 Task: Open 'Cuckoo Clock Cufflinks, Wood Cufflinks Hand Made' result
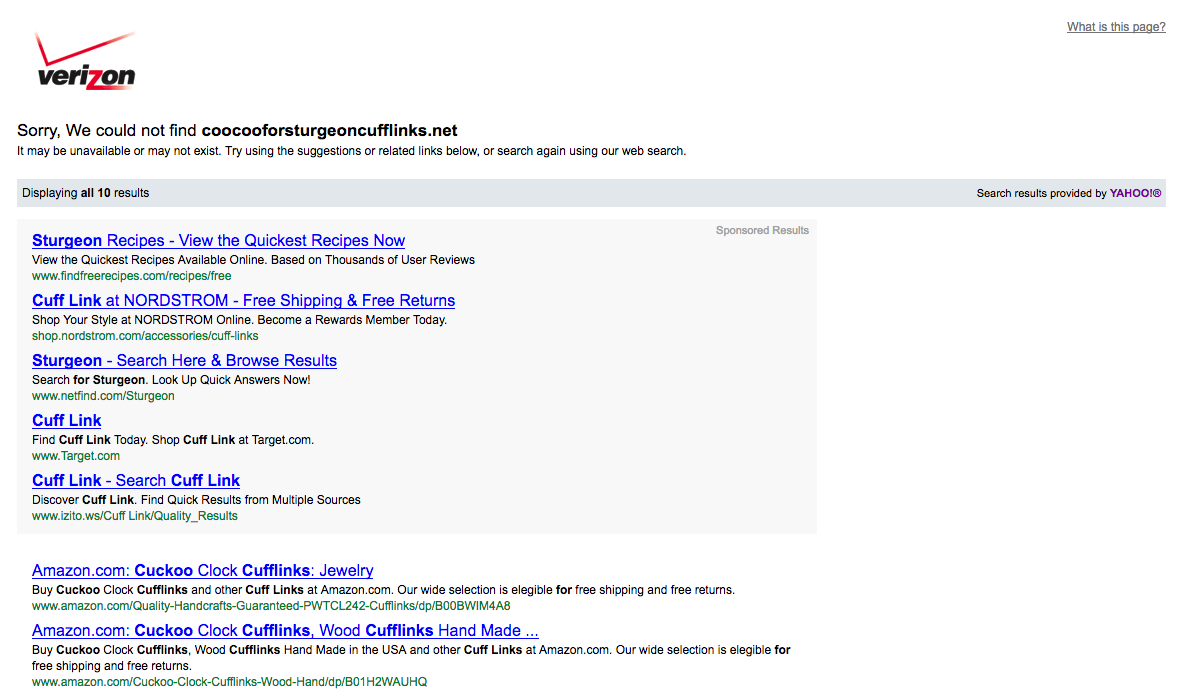tap(285, 631)
